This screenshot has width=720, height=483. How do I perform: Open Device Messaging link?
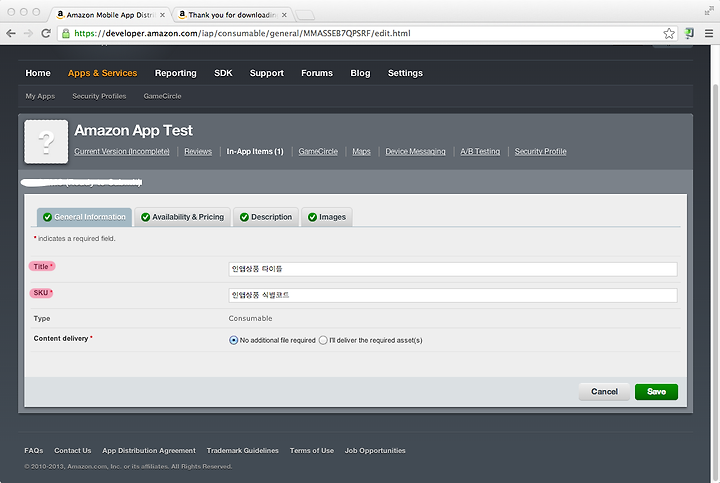tap(415, 151)
